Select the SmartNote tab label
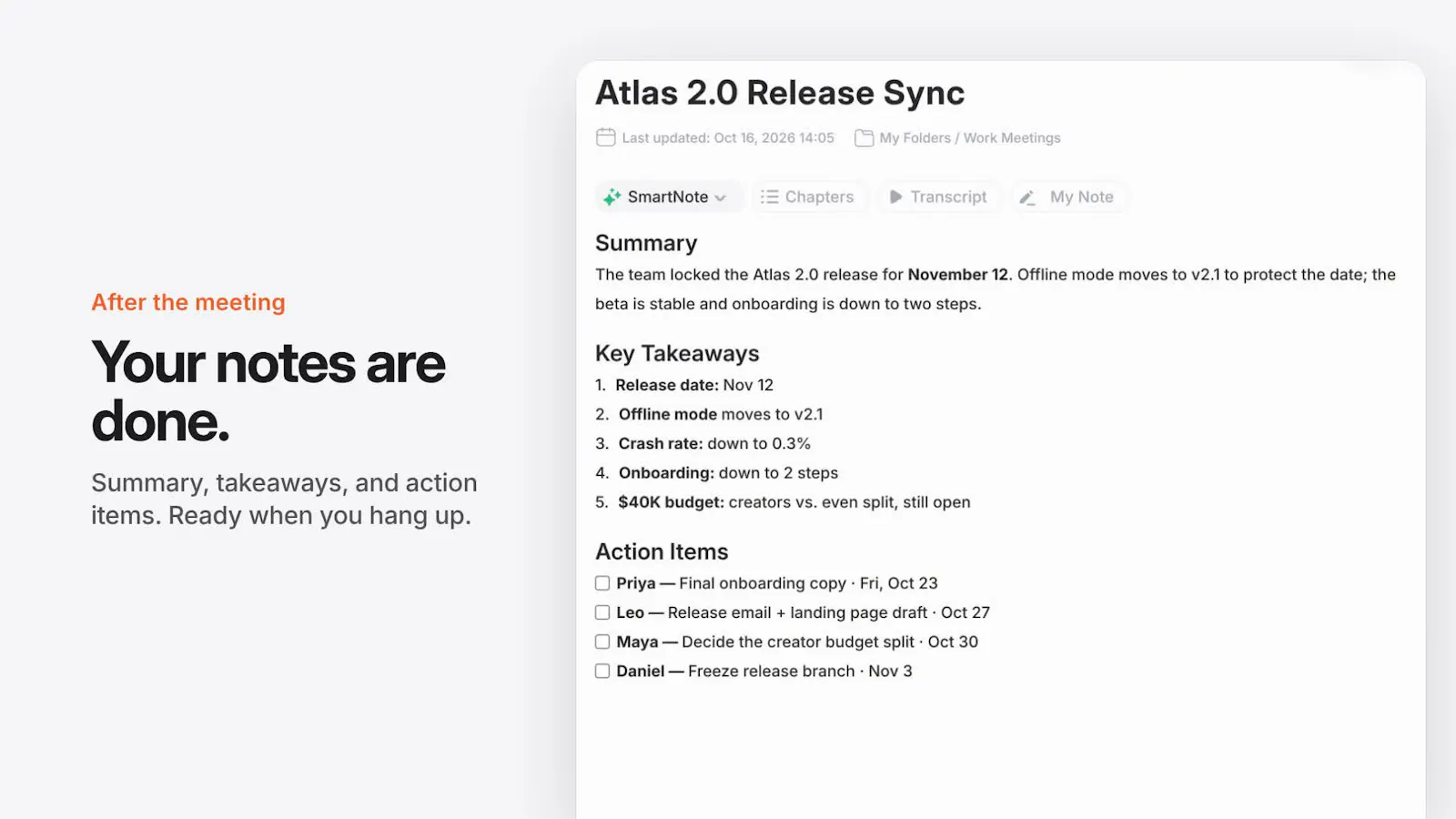The image size is (1456, 819). point(668,197)
